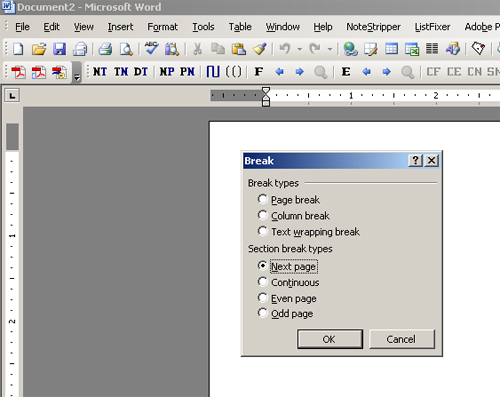This screenshot has height=397, width=500.
Task: Cancel the Break dialog
Action: coord(402,339)
